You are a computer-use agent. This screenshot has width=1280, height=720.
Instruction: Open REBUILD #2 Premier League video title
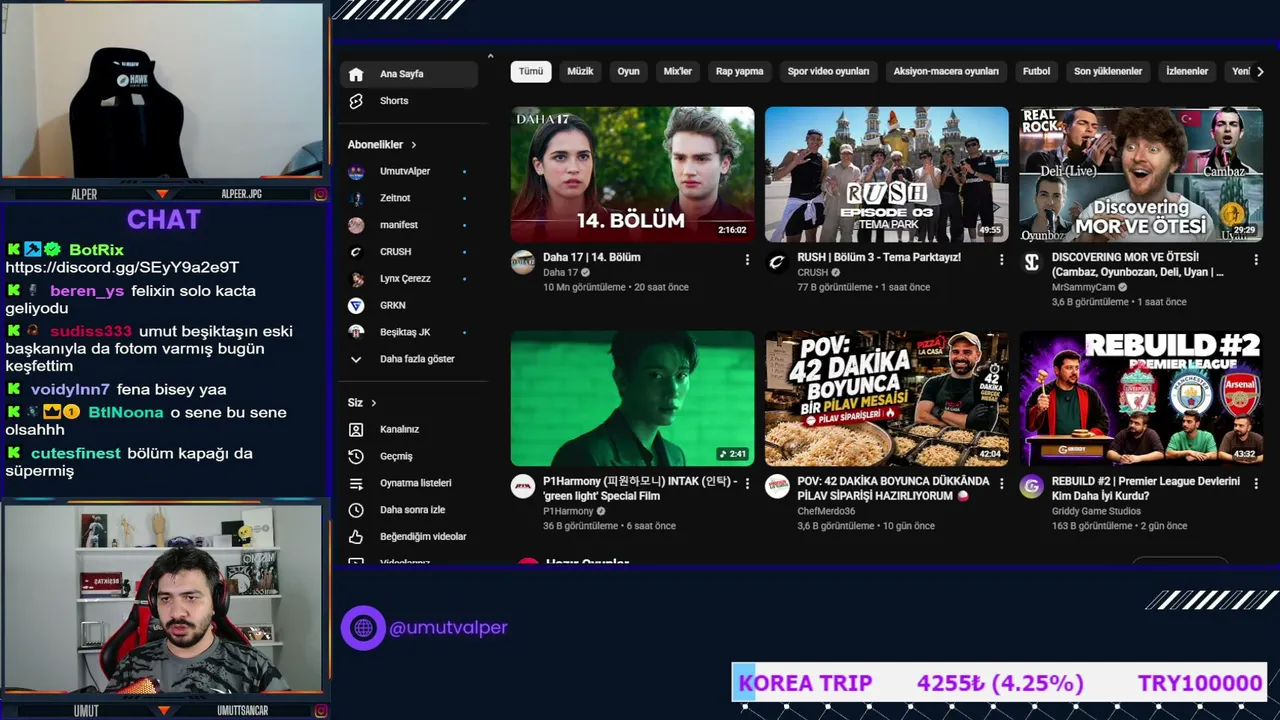coord(1146,488)
